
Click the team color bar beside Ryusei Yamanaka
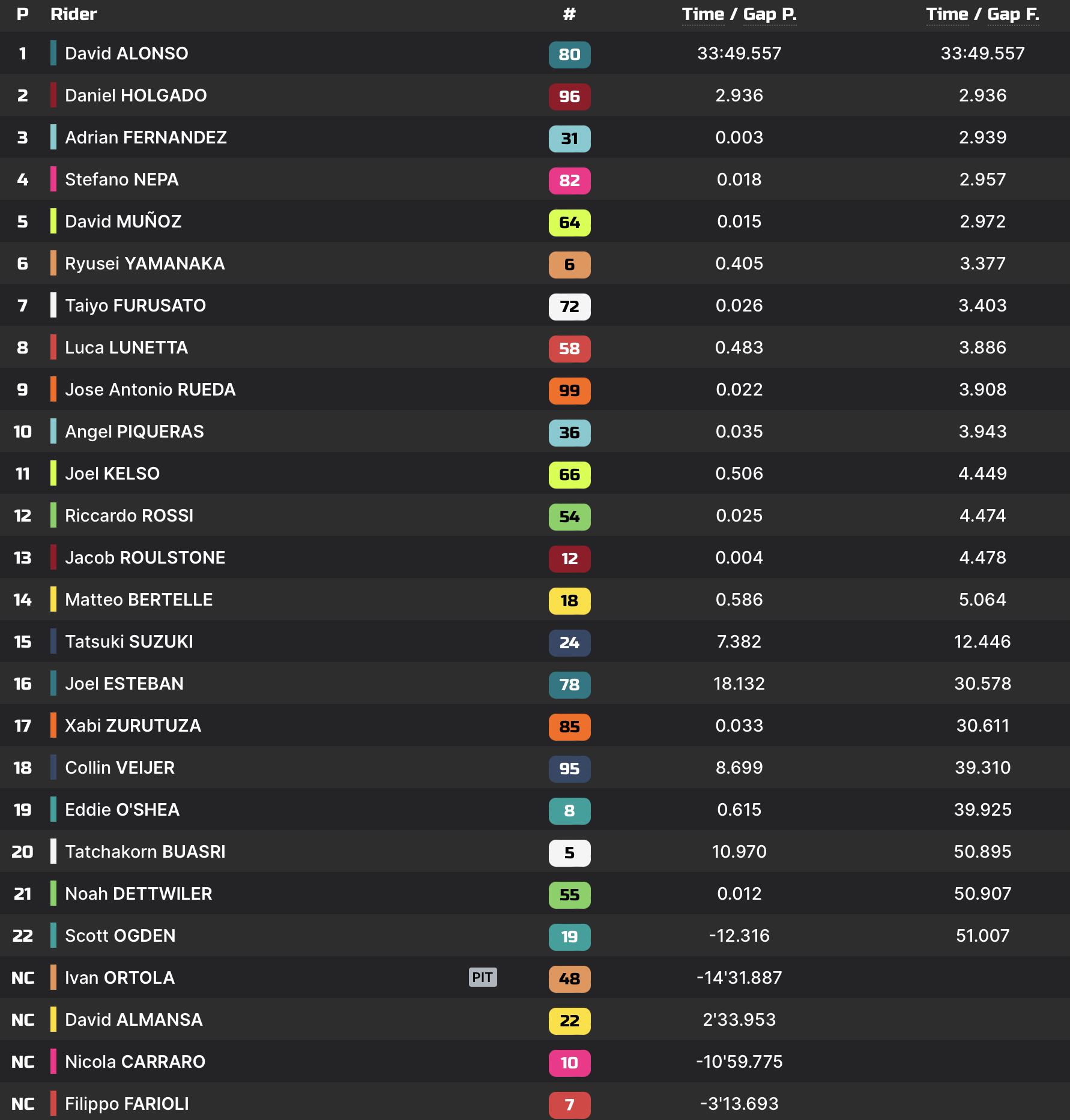(x=53, y=263)
